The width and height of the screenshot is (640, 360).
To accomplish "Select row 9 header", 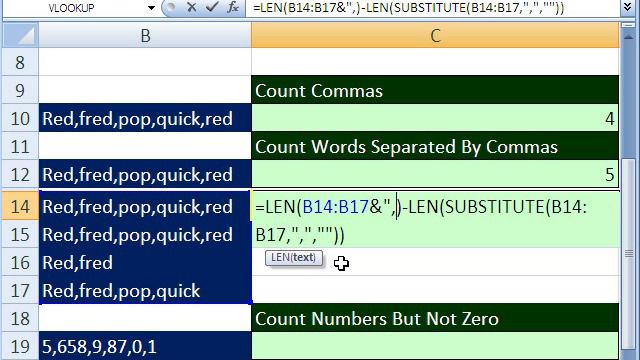I will [x=20, y=90].
